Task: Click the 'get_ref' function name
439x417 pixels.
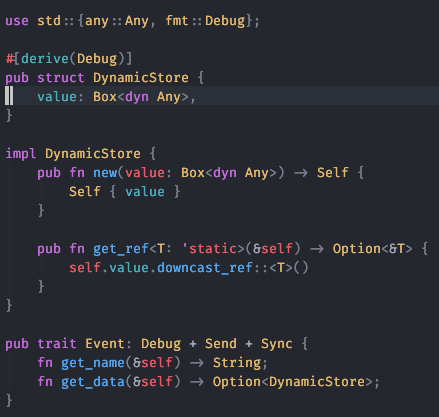Action: (x=121, y=249)
